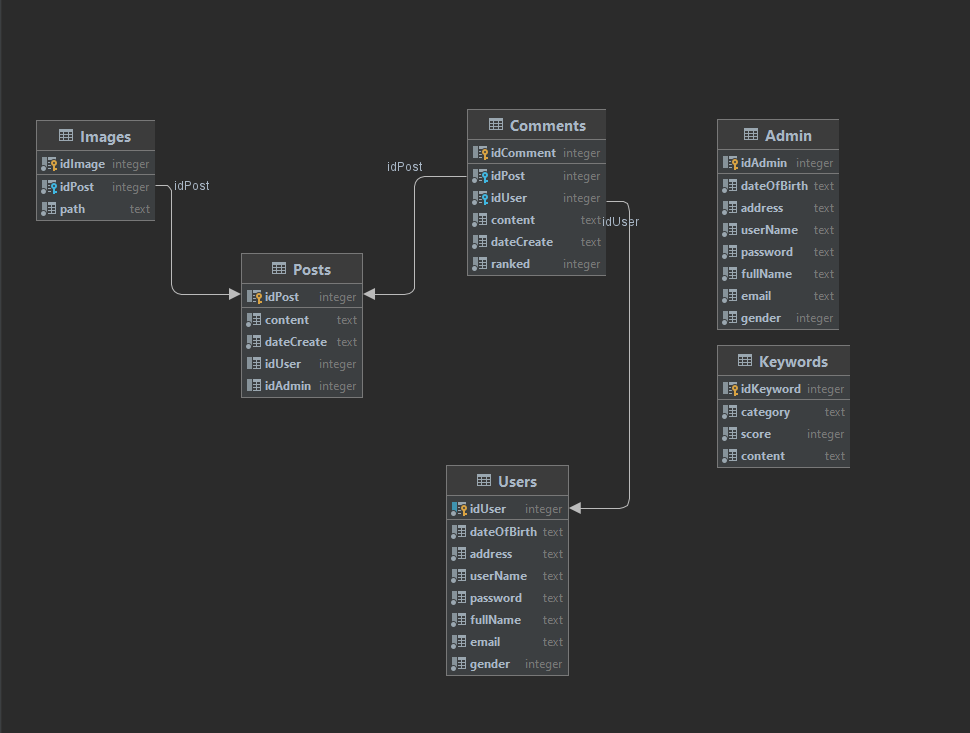The image size is (970, 733).
Task: Select the score row in Keywords
Action: pos(783,433)
